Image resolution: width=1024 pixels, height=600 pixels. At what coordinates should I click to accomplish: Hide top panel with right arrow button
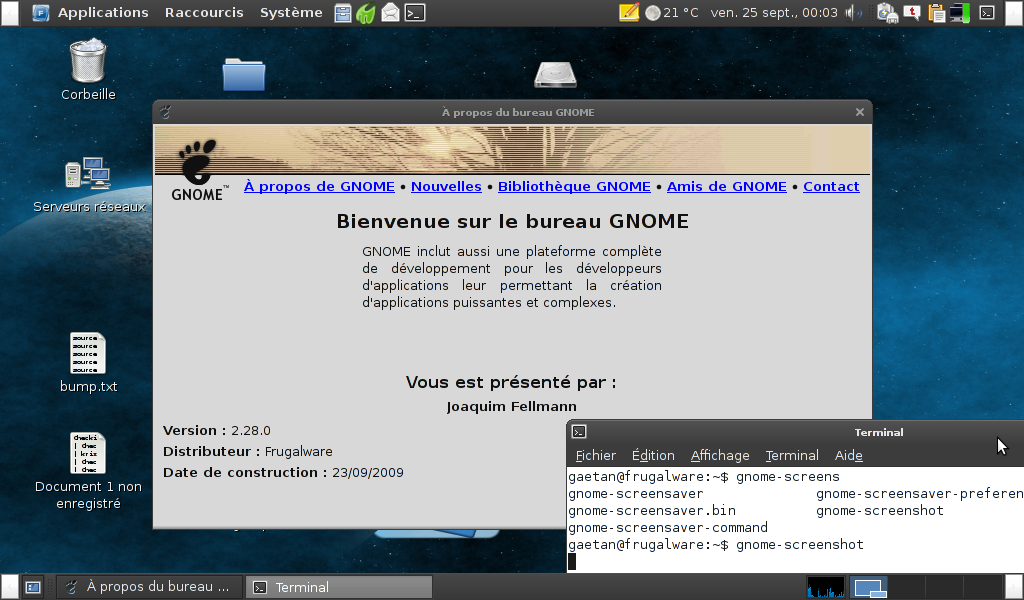tap(1014, 12)
